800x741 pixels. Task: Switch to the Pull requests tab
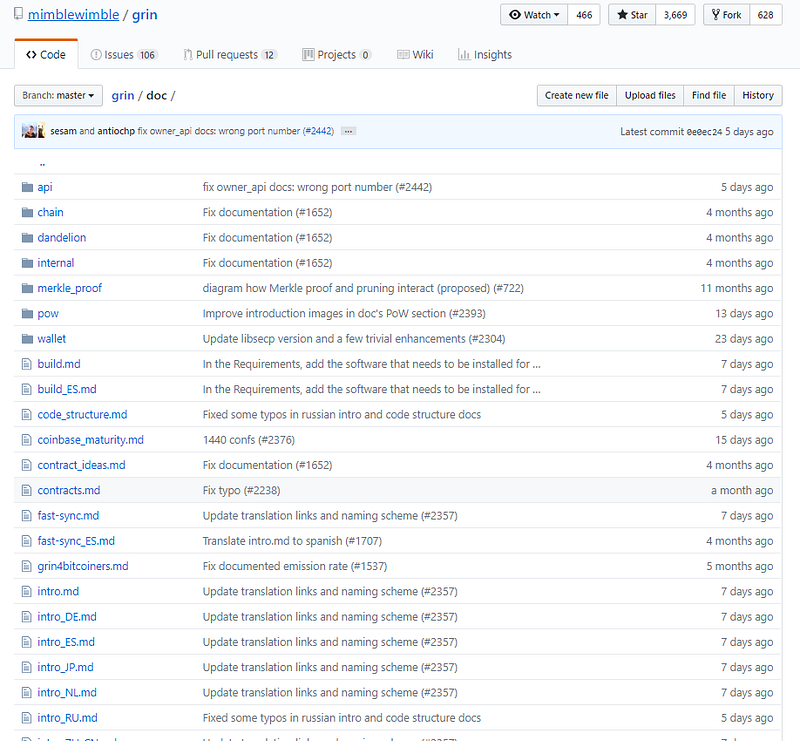(230, 54)
